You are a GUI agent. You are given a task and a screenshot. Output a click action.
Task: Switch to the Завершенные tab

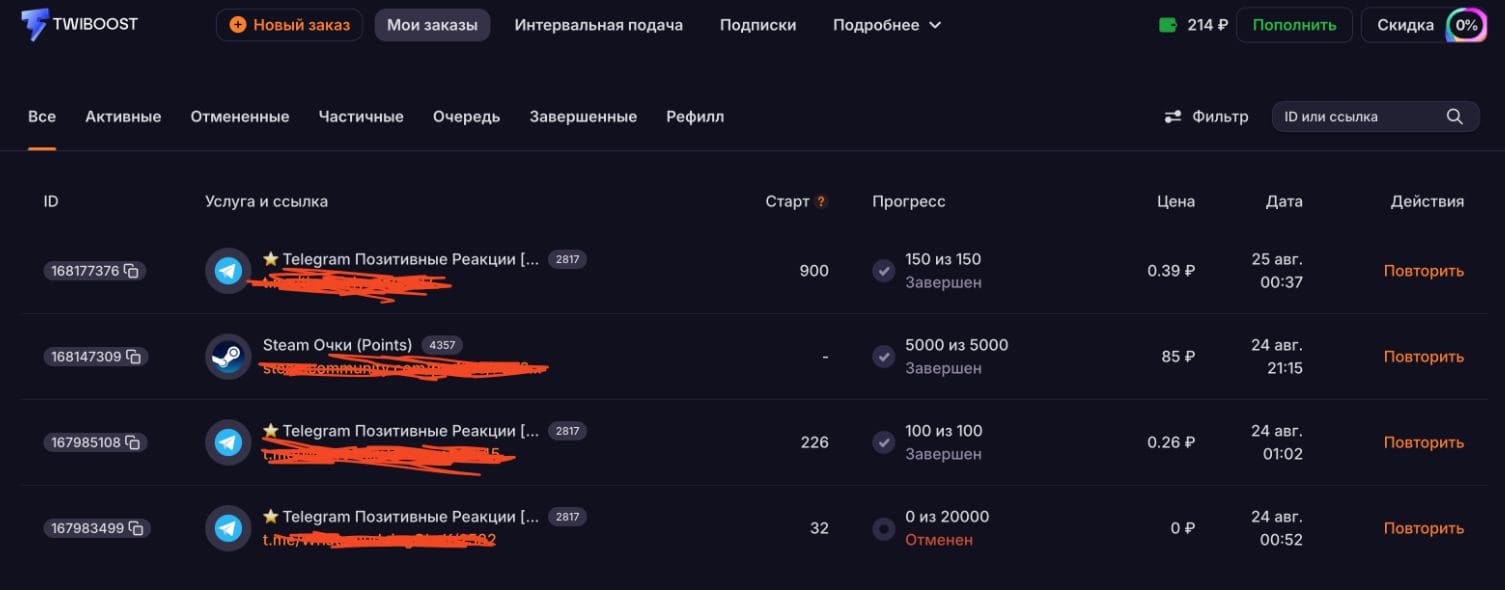click(583, 117)
